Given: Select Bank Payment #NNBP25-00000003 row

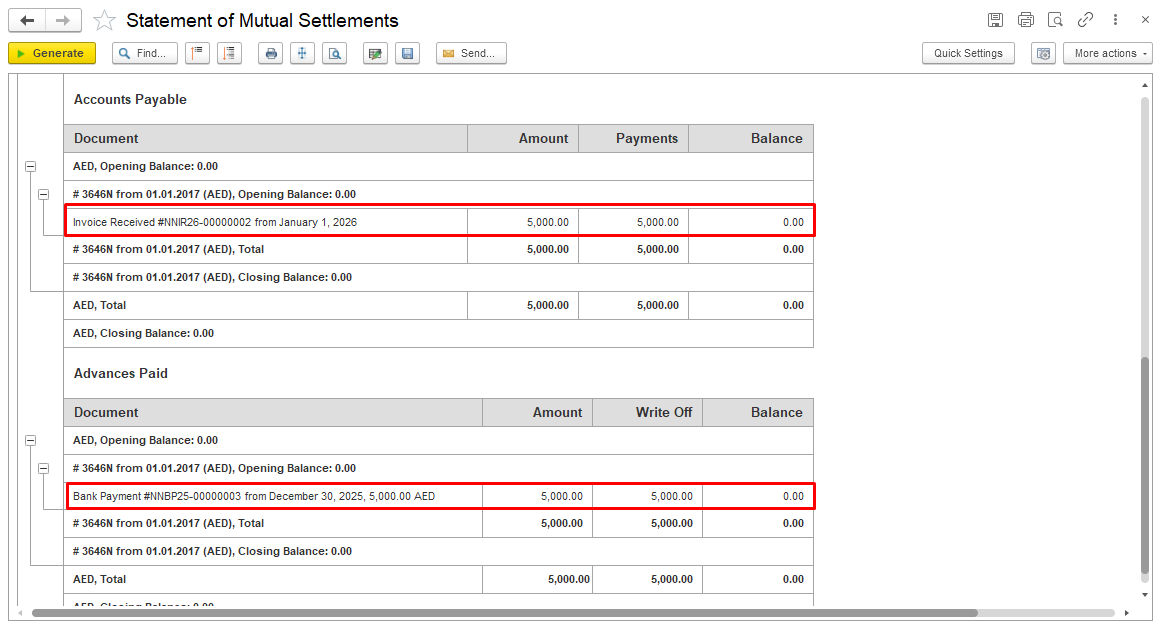Looking at the screenshot, I should click(x=440, y=496).
